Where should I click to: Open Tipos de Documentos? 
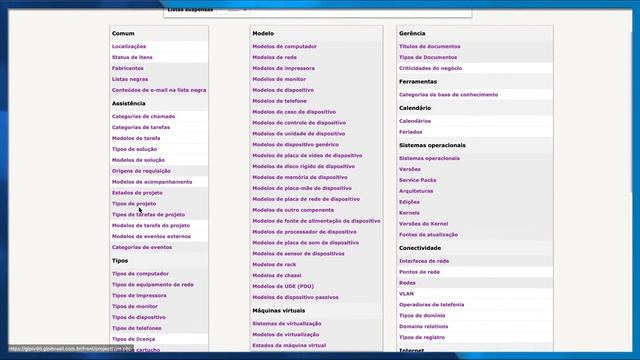click(x=428, y=58)
